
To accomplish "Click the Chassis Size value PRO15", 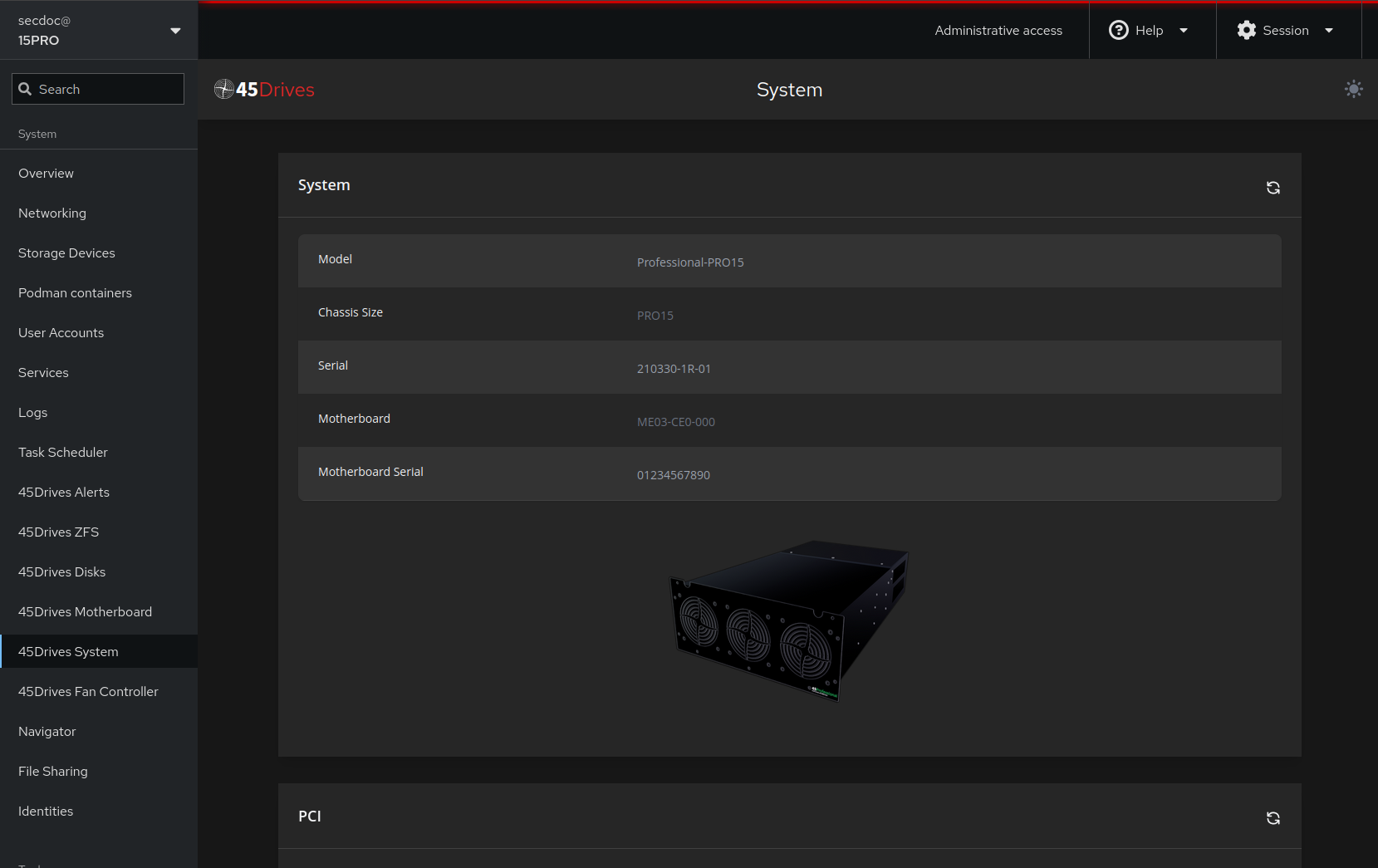I will [655, 316].
